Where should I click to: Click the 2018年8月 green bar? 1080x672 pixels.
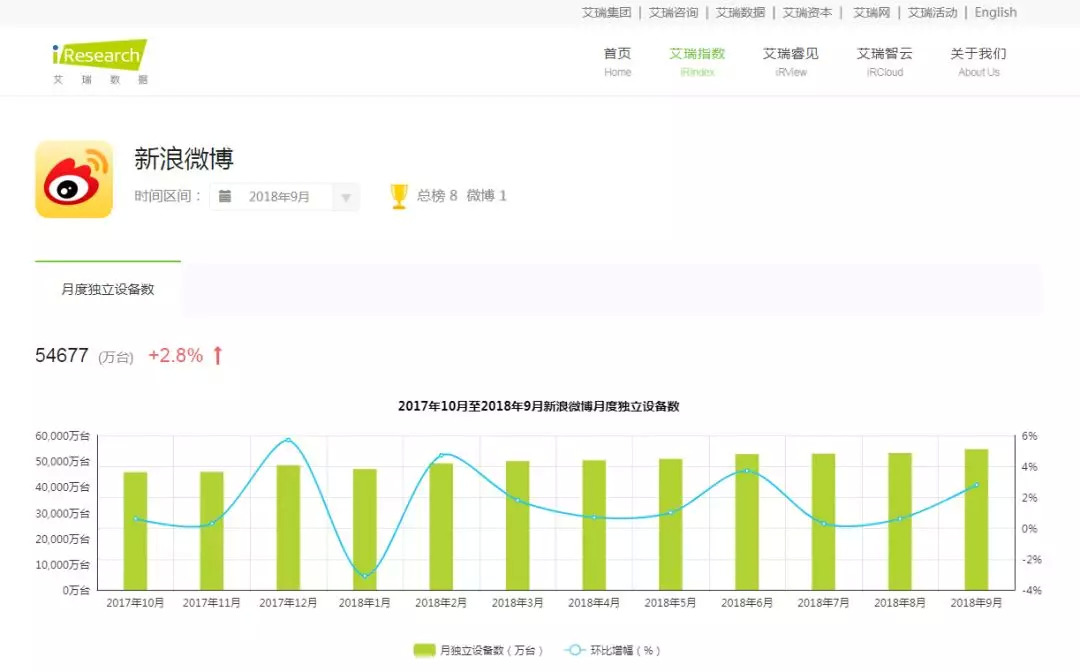coord(900,521)
